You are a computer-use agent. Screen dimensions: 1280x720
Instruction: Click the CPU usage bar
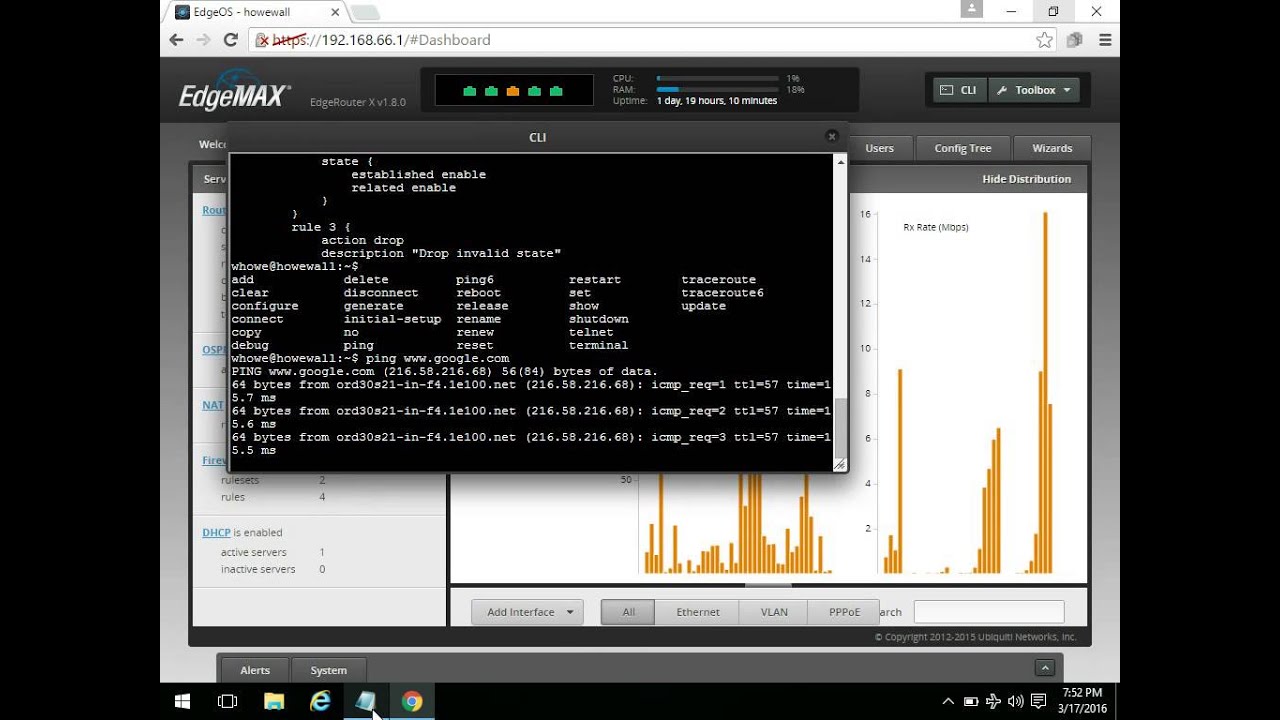[x=717, y=78]
